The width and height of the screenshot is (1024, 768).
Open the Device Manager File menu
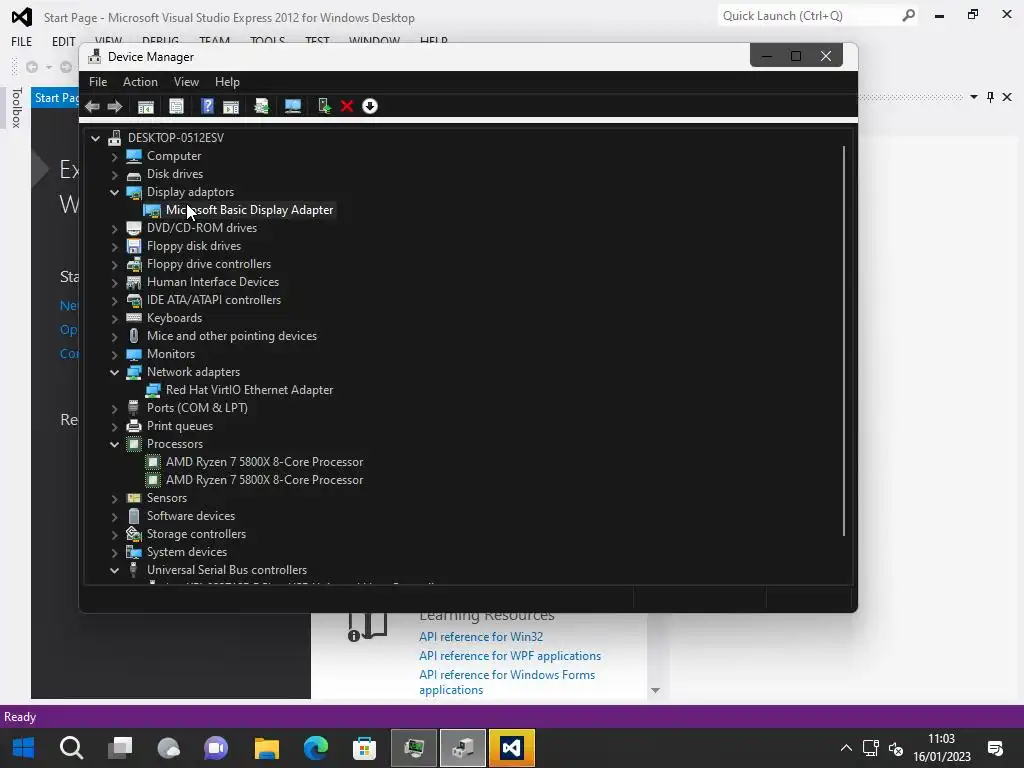click(x=98, y=82)
